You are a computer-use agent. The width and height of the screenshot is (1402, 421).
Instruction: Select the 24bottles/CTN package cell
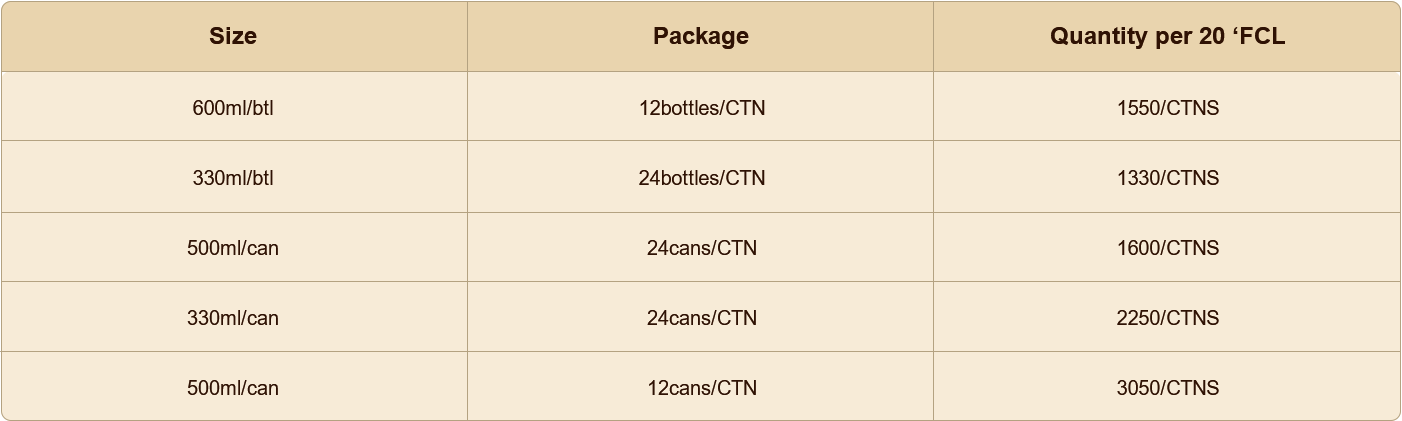[x=701, y=178]
